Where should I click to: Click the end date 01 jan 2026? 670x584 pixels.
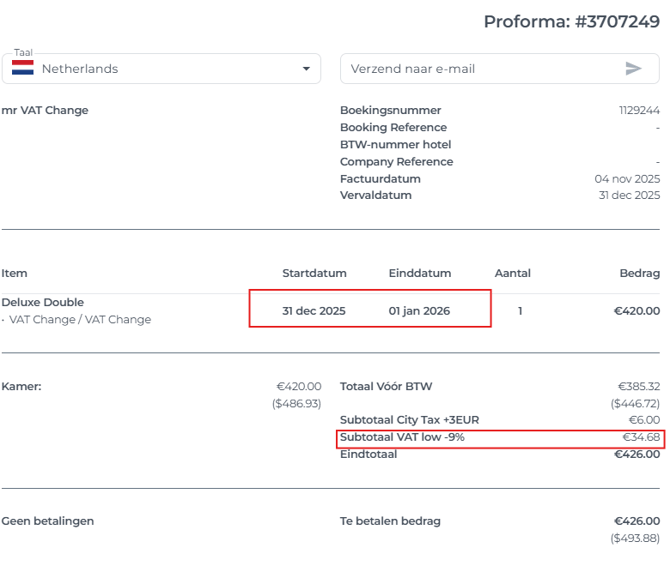(x=419, y=311)
